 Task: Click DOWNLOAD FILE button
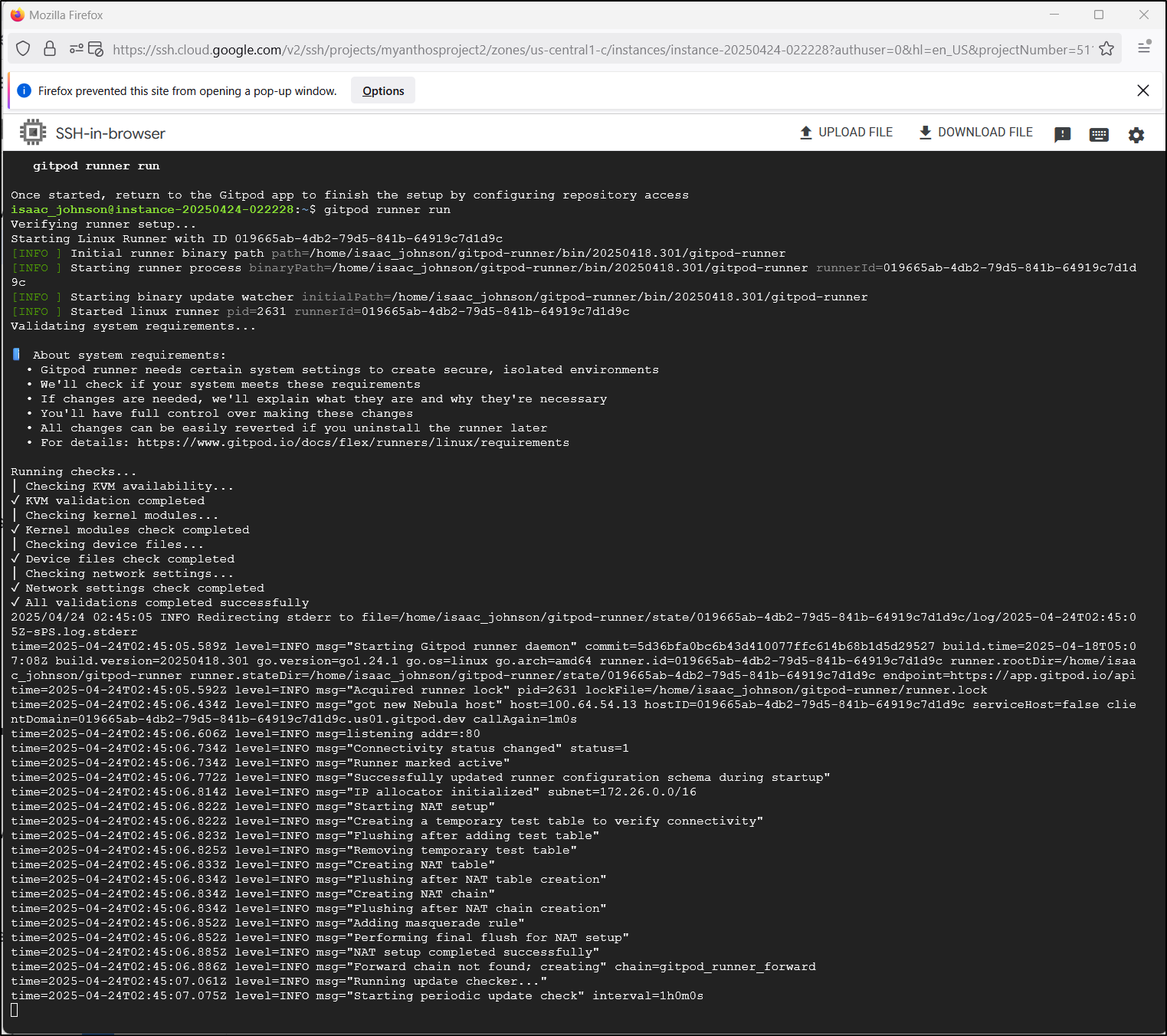pos(975,133)
